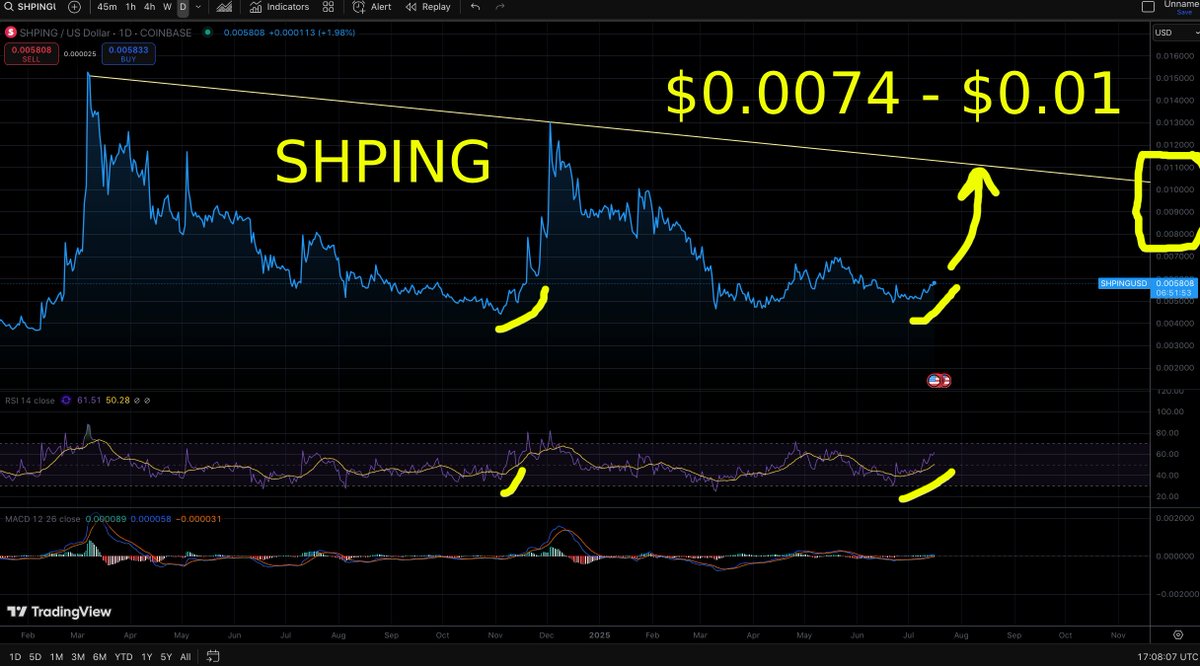Screen dimensions: 1200x666
Task: Click the add symbol plus icon
Action: point(74,7)
